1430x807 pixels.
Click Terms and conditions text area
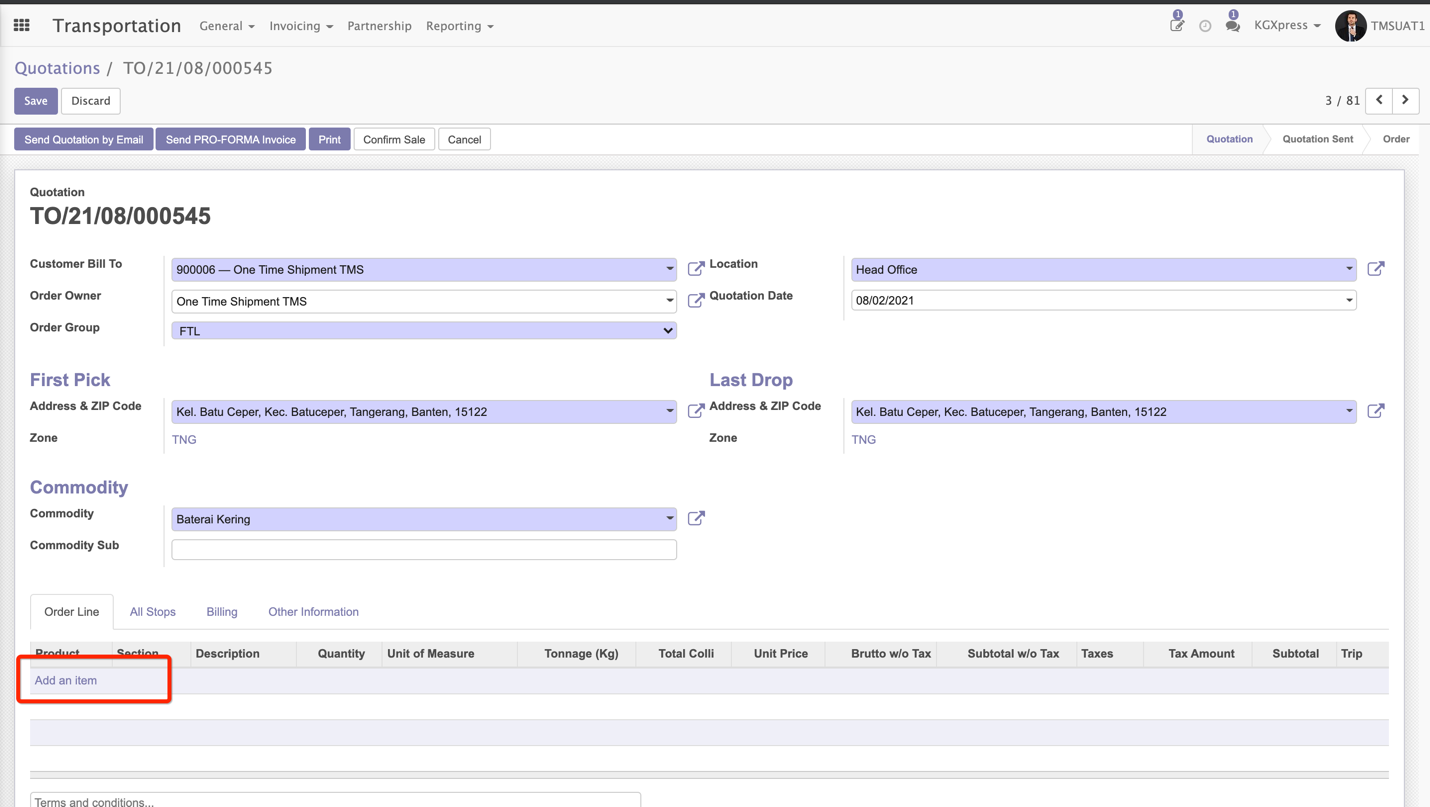click(x=335, y=800)
